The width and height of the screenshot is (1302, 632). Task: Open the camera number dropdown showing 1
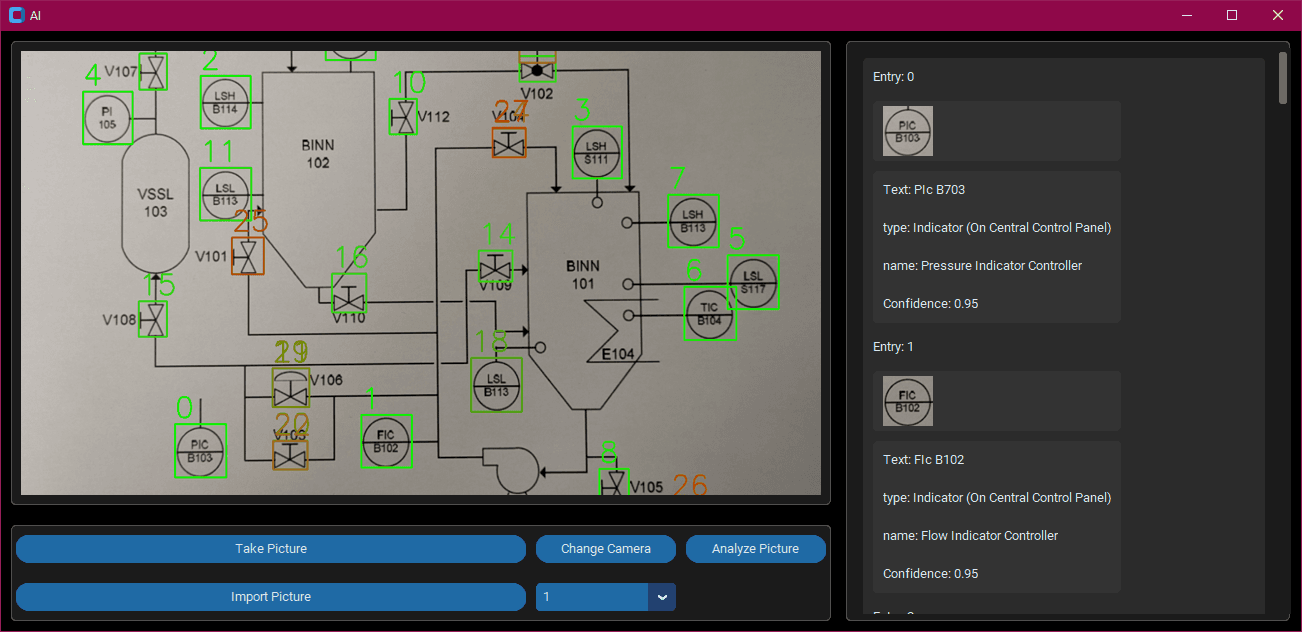pyautogui.click(x=606, y=597)
